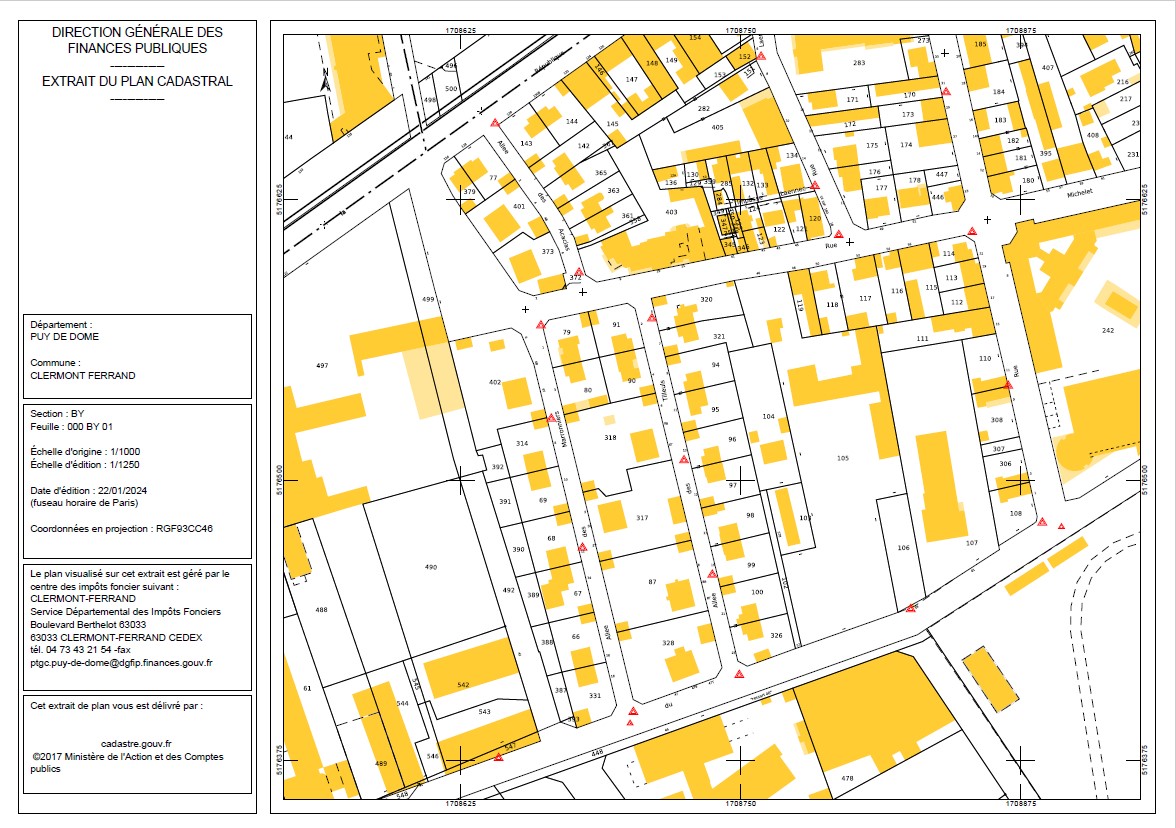Screen dimensions: 1176x828
Task: Click parcel number 488
Action: coord(321,610)
